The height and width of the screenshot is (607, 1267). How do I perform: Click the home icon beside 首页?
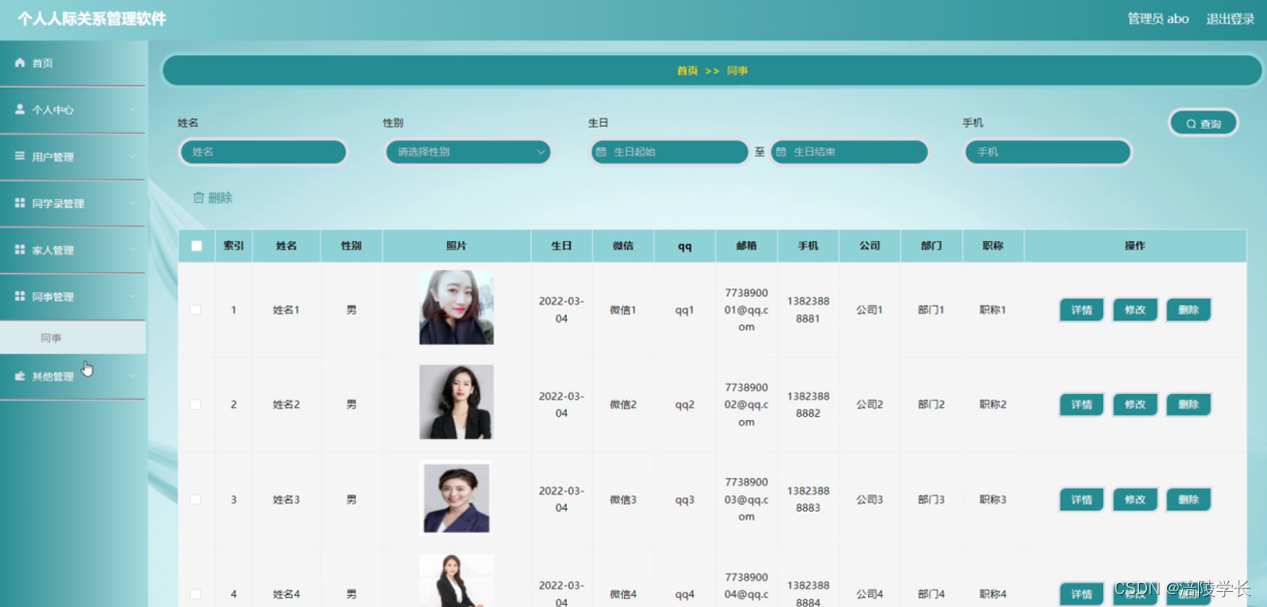(x=19, y=63)
